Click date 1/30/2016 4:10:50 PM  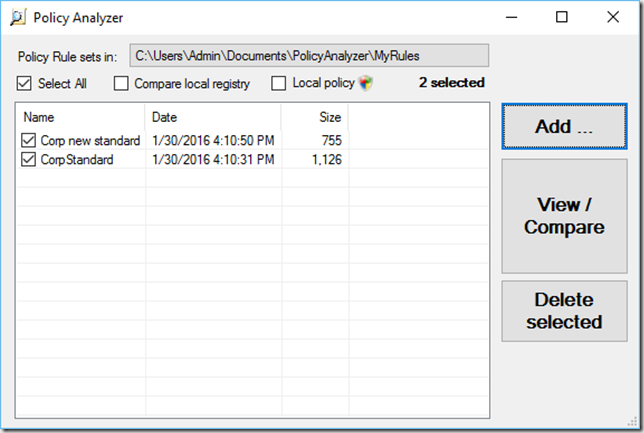[x=213, y=140]
